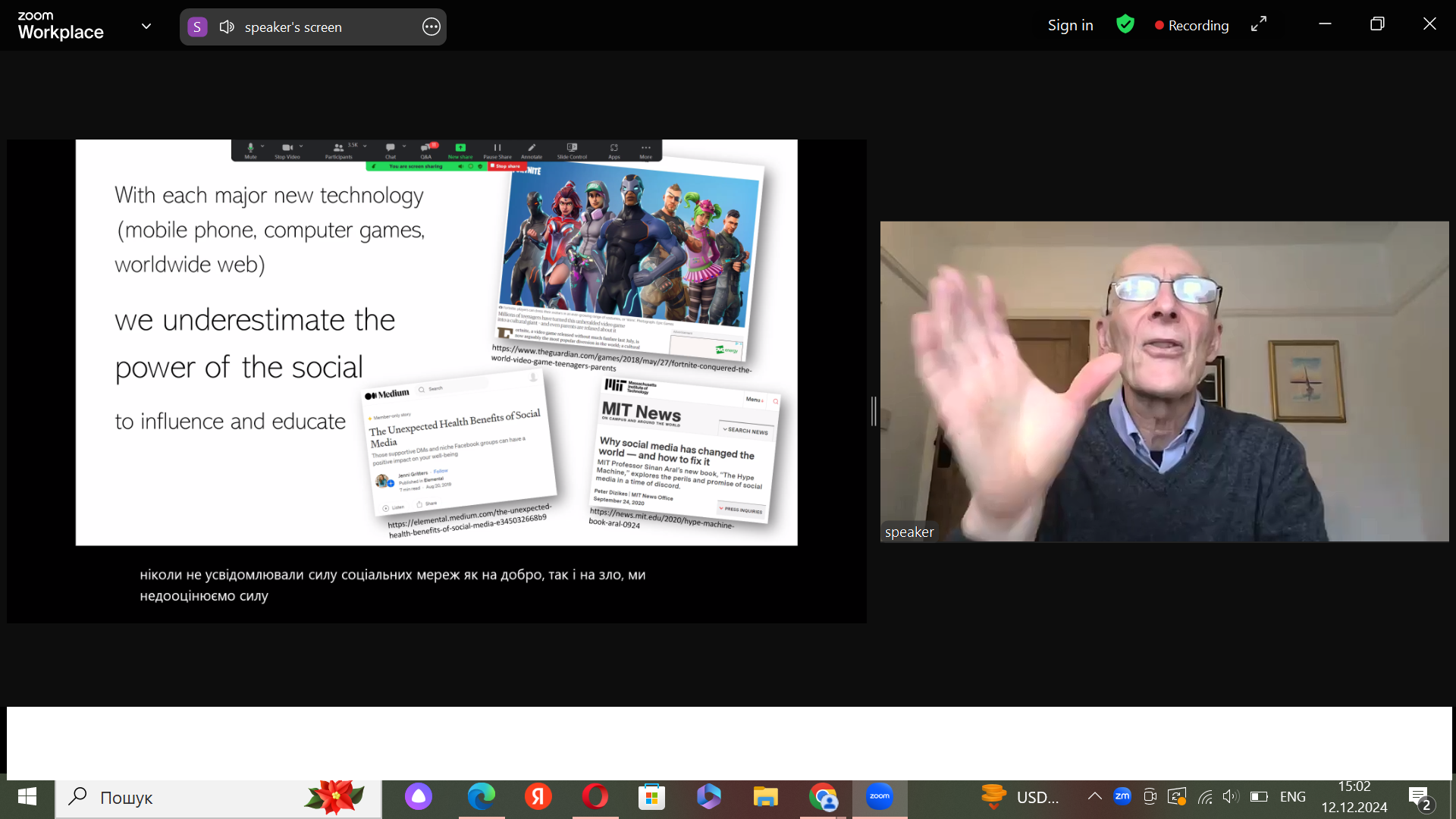The width and height of the screenshot is (1456, 819).
Task: Open Yandex browser in the taskbar
Action: [x=538, y=797]
